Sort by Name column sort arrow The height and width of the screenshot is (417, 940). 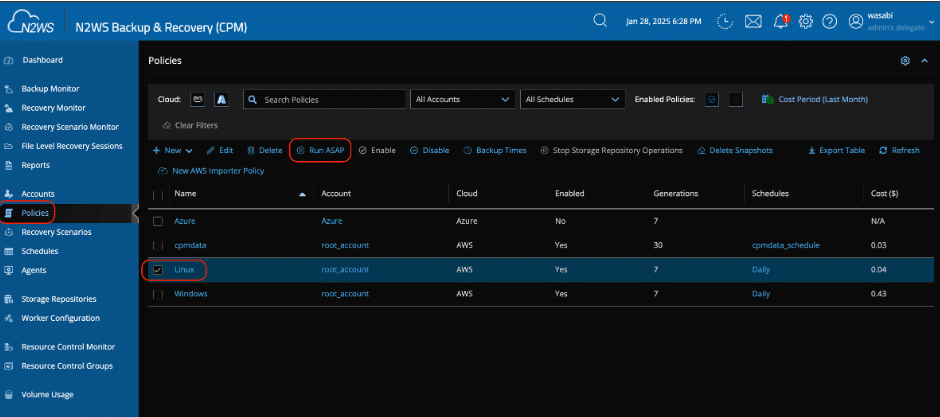pos(303,194)
